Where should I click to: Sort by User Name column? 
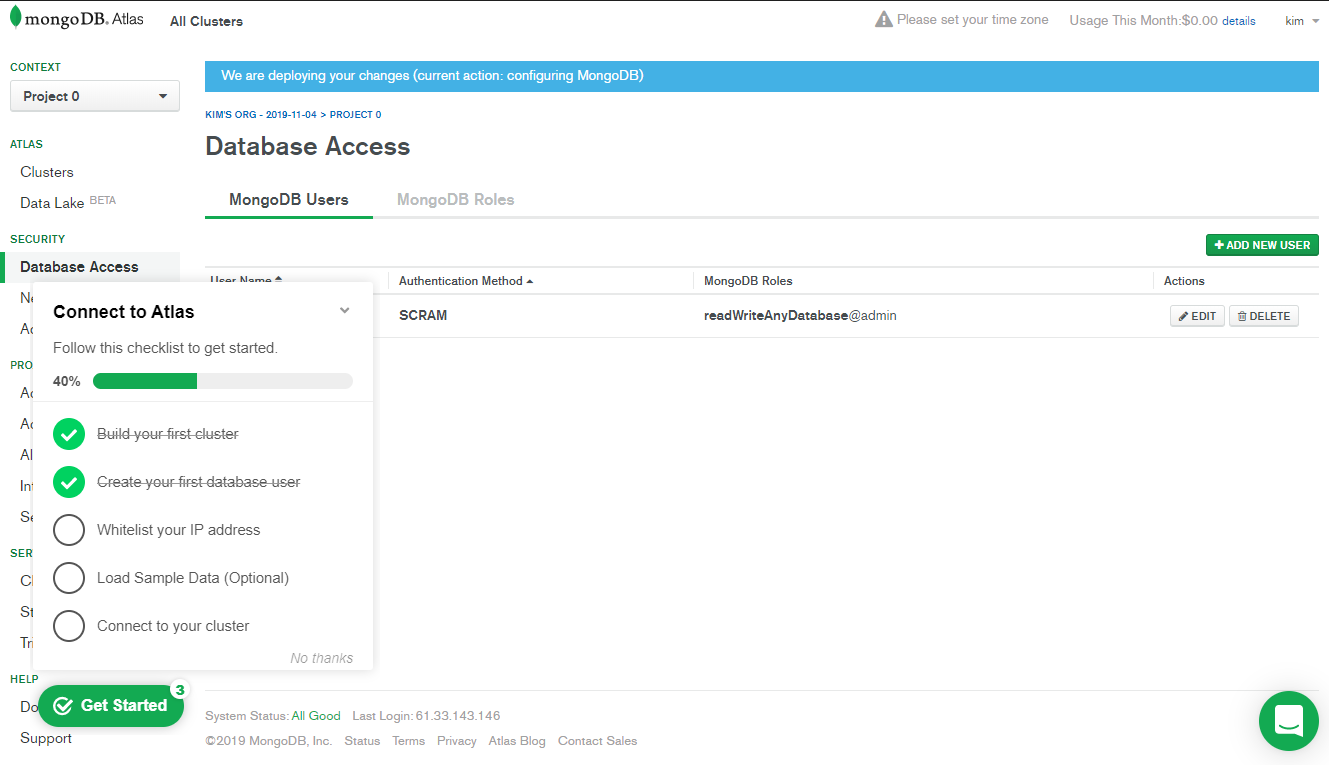pos(246,280)
